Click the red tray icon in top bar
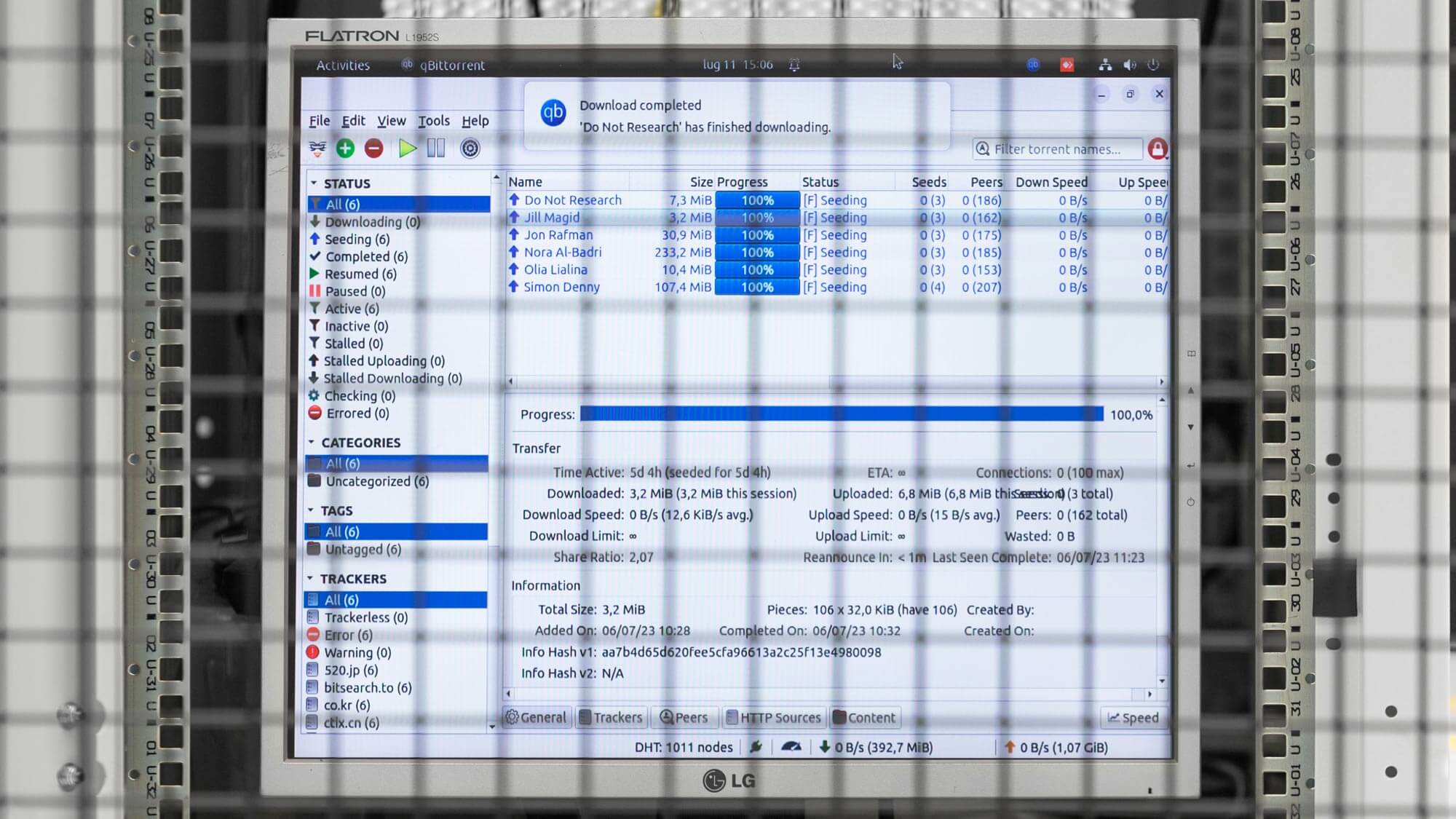 click(x=1067, y=65)
